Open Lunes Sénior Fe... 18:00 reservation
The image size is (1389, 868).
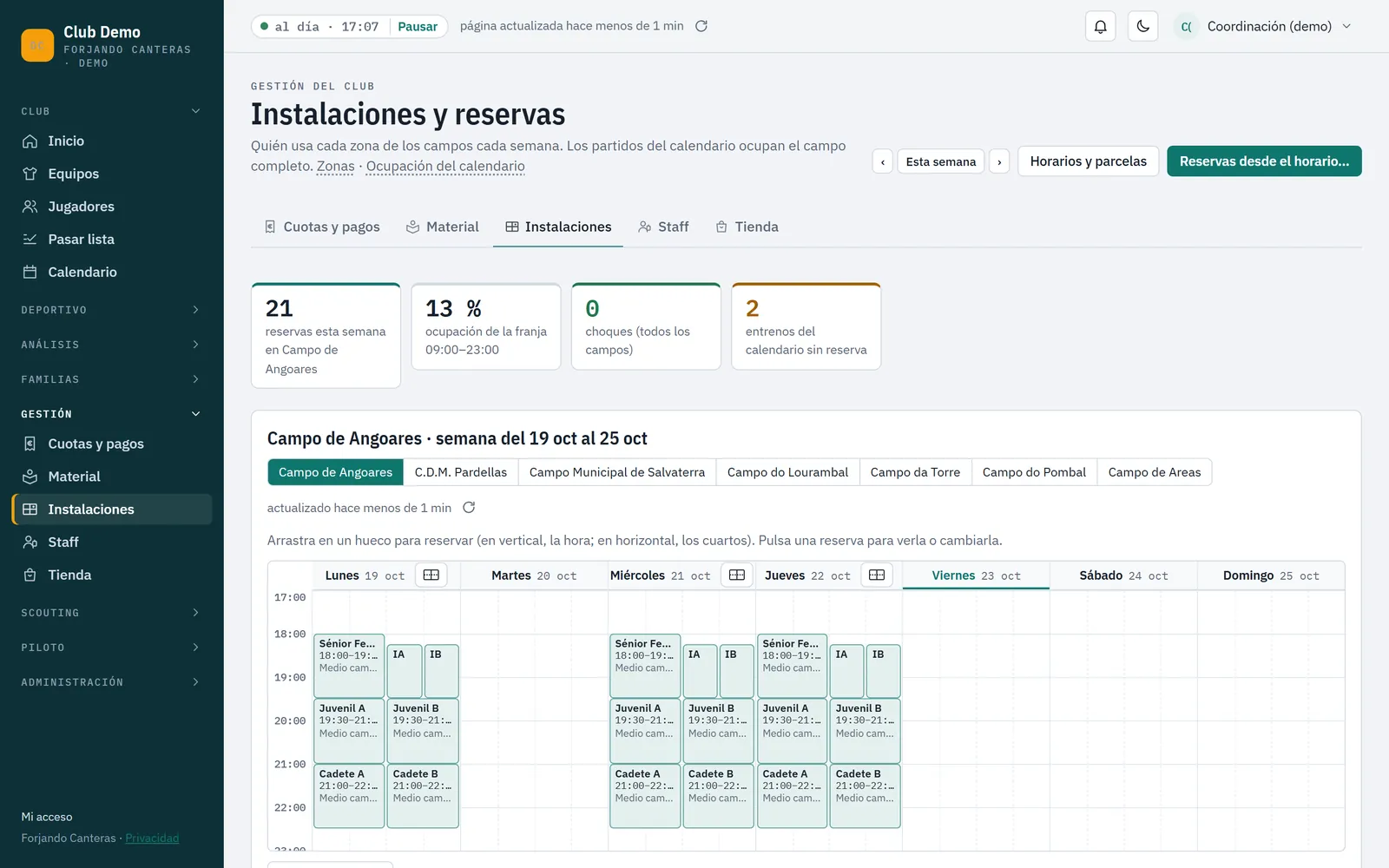(349, 666)
